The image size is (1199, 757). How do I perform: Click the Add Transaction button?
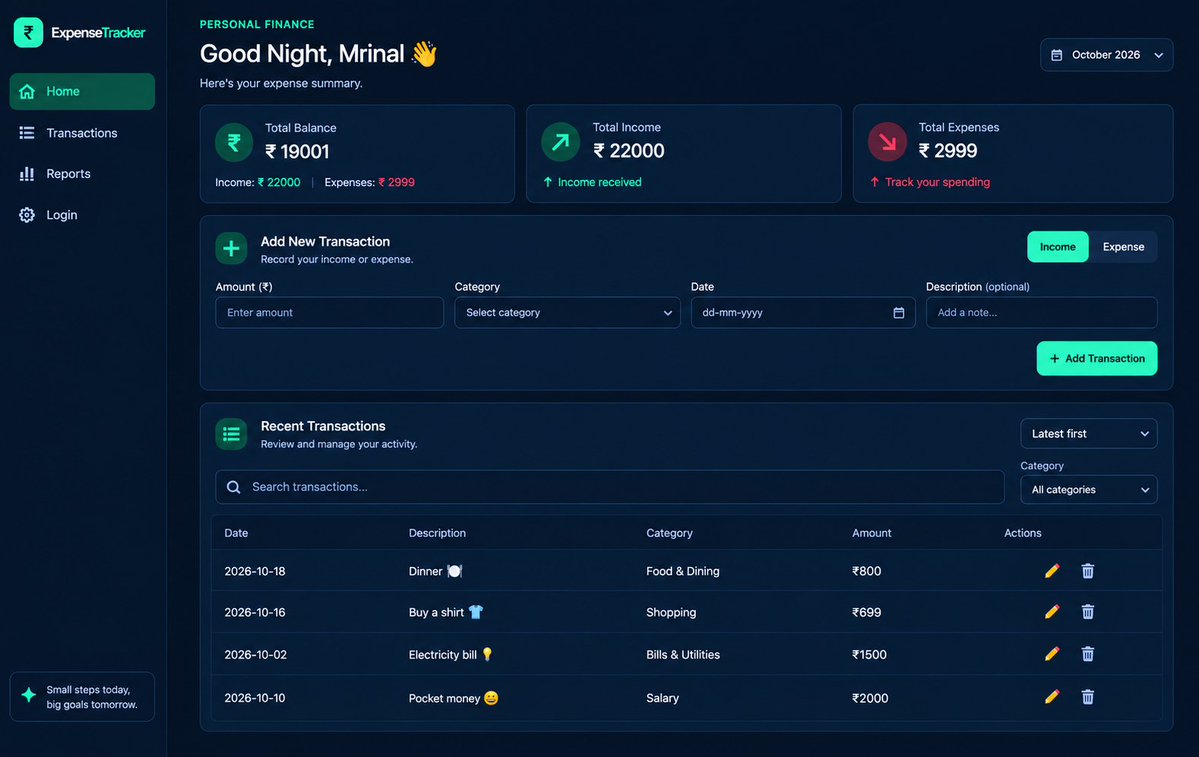point(1097,359)
